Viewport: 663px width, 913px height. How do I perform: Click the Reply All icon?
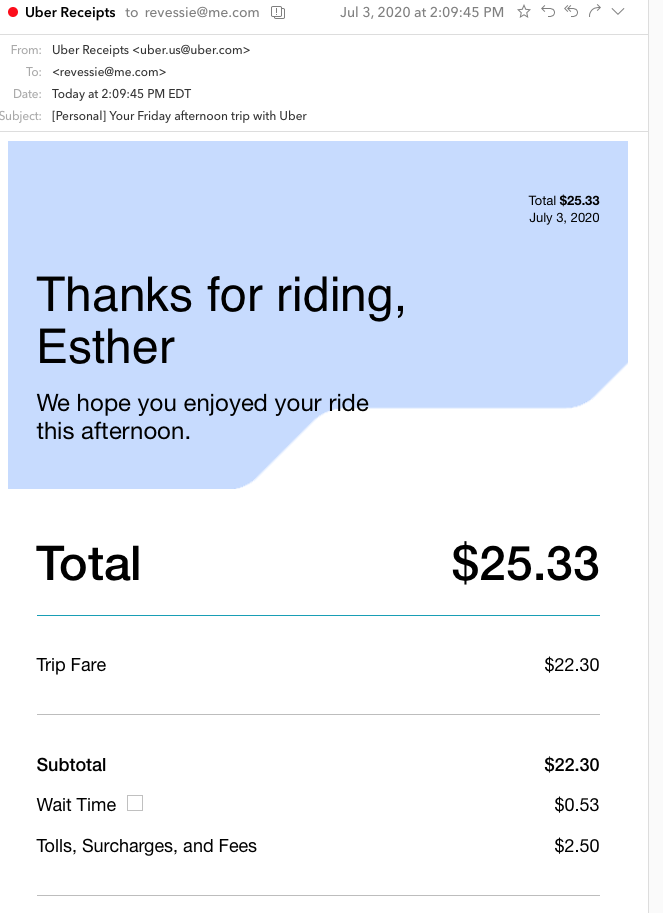point(571,12)
